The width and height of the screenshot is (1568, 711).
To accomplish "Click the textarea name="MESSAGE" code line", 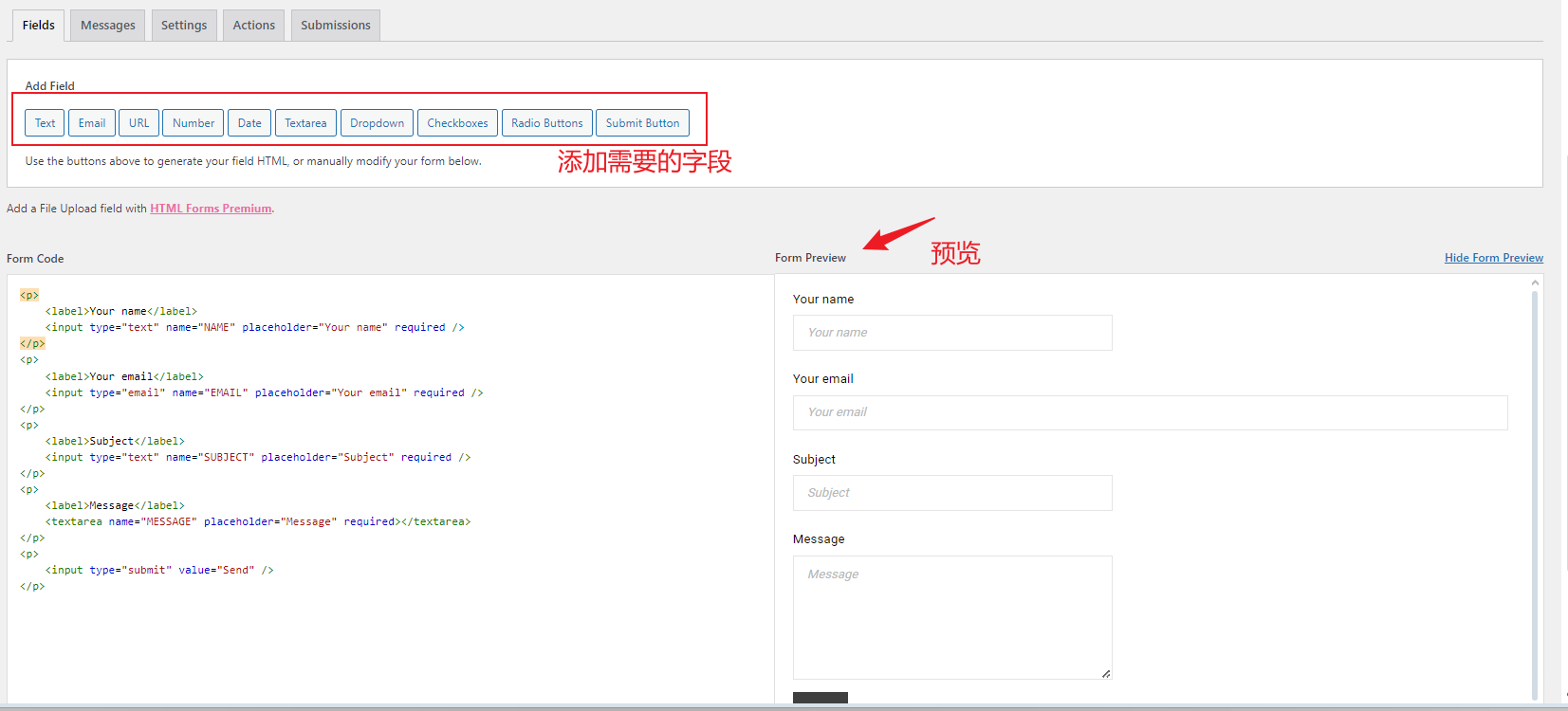I will point(258,521).
